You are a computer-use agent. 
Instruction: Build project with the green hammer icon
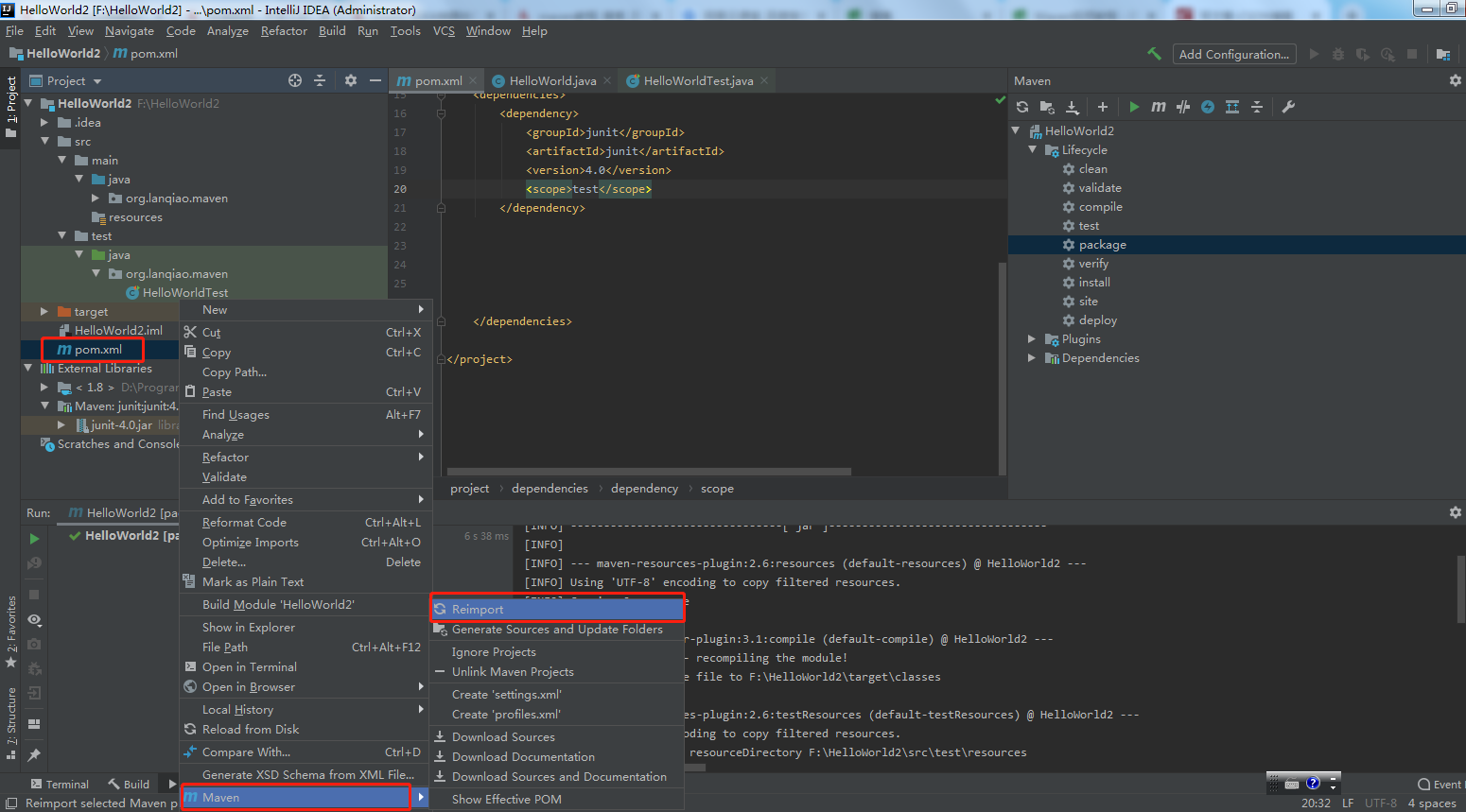coord(1154,54)
